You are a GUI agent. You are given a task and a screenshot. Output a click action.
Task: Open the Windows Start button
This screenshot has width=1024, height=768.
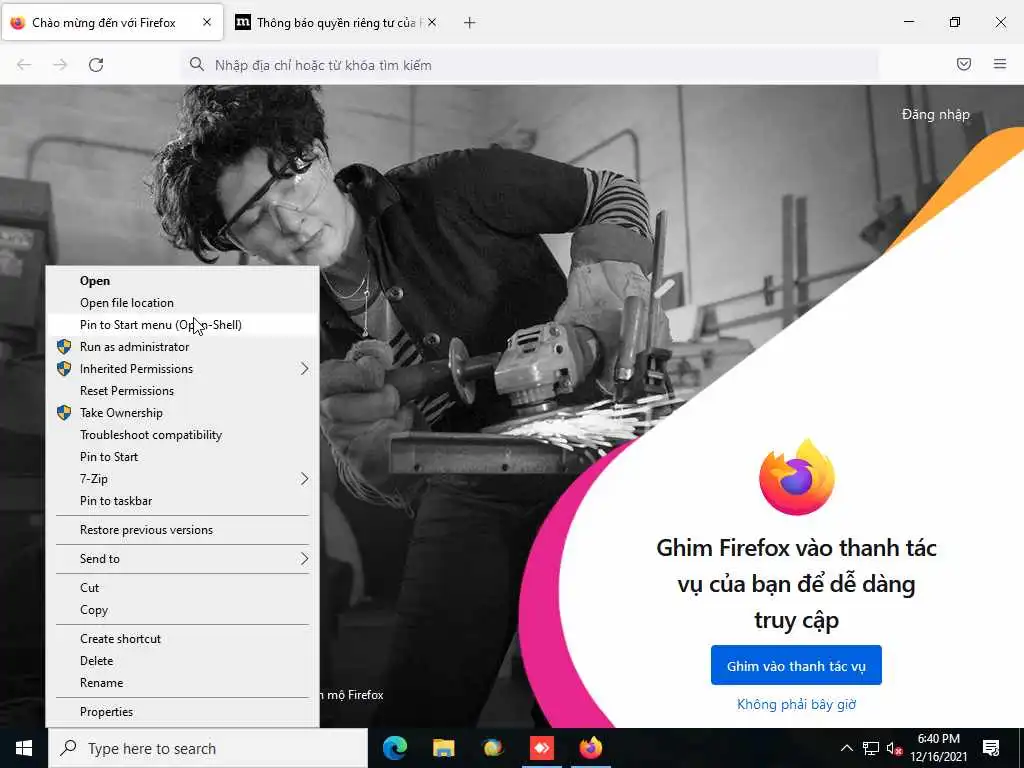(x=24, y=748)
